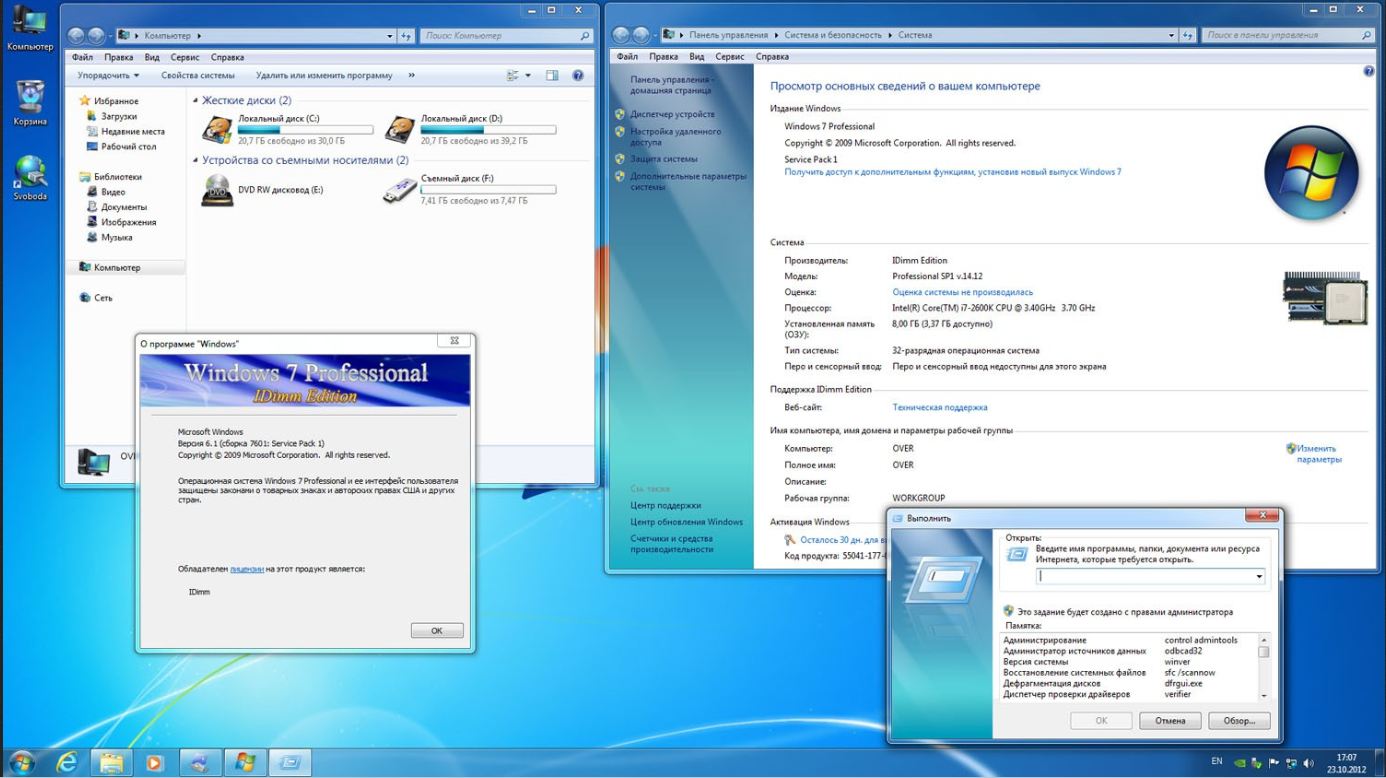Open the view options dropdown arrow in Explorer
The height and width of the screenshot is (778, 1386).
coord(529,76)
